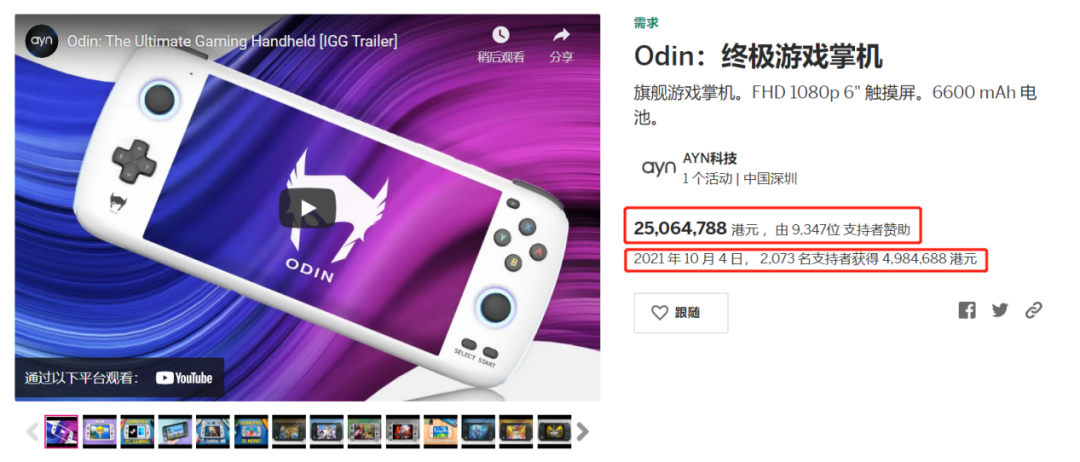
Task: Share campaign on Twitter
Action: (x=1000, y=311)
